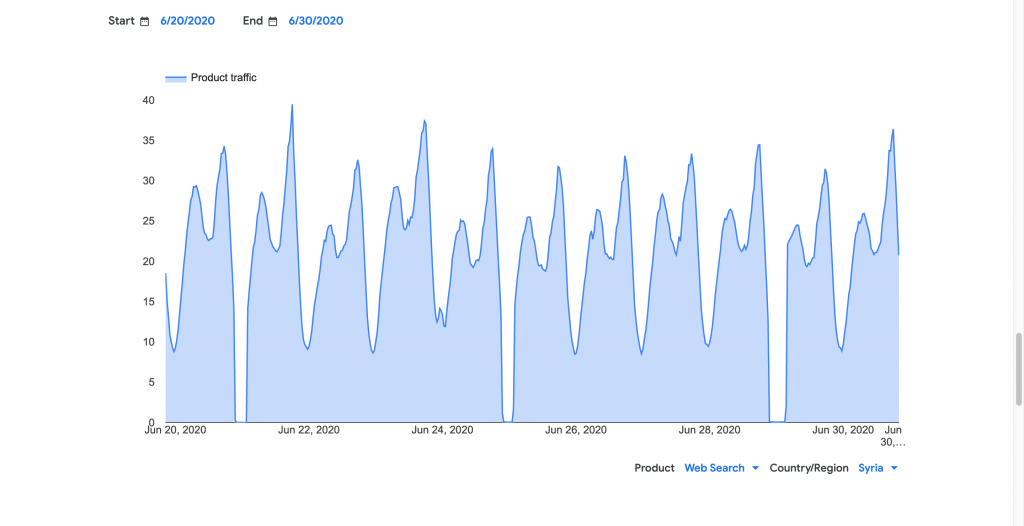Click the 10 value on the y-axis
The width and height of the screenshot is (1024, 526).
[x=149, y=342]
